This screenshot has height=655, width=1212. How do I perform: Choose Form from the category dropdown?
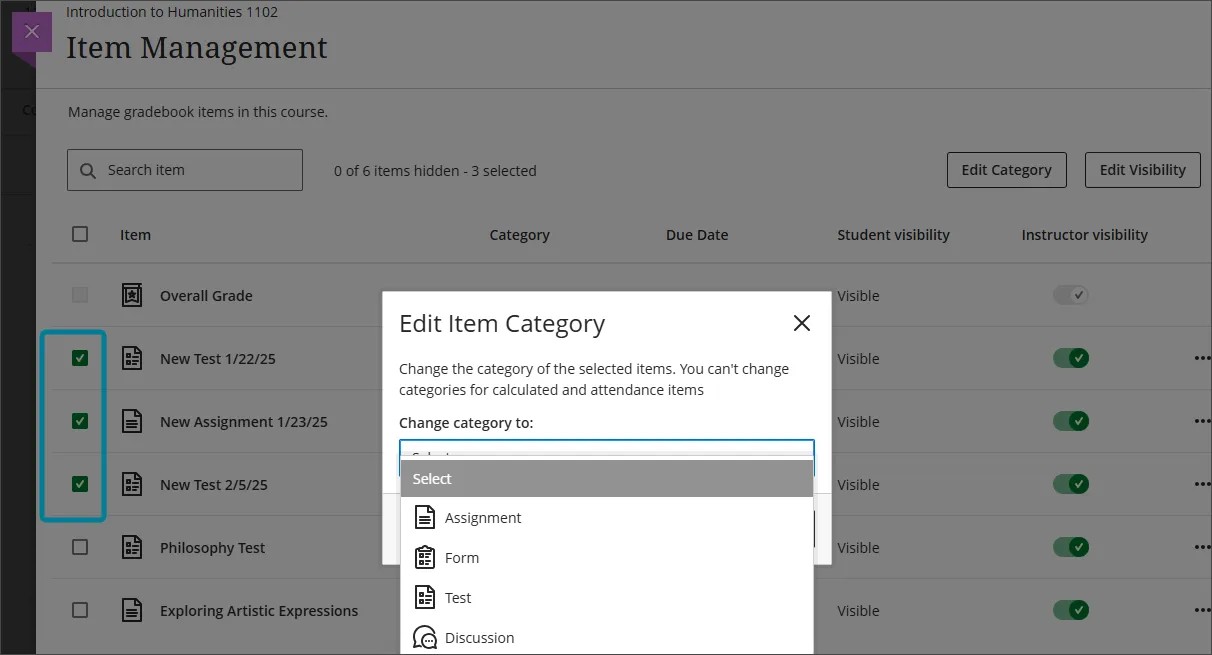[463, 557]
